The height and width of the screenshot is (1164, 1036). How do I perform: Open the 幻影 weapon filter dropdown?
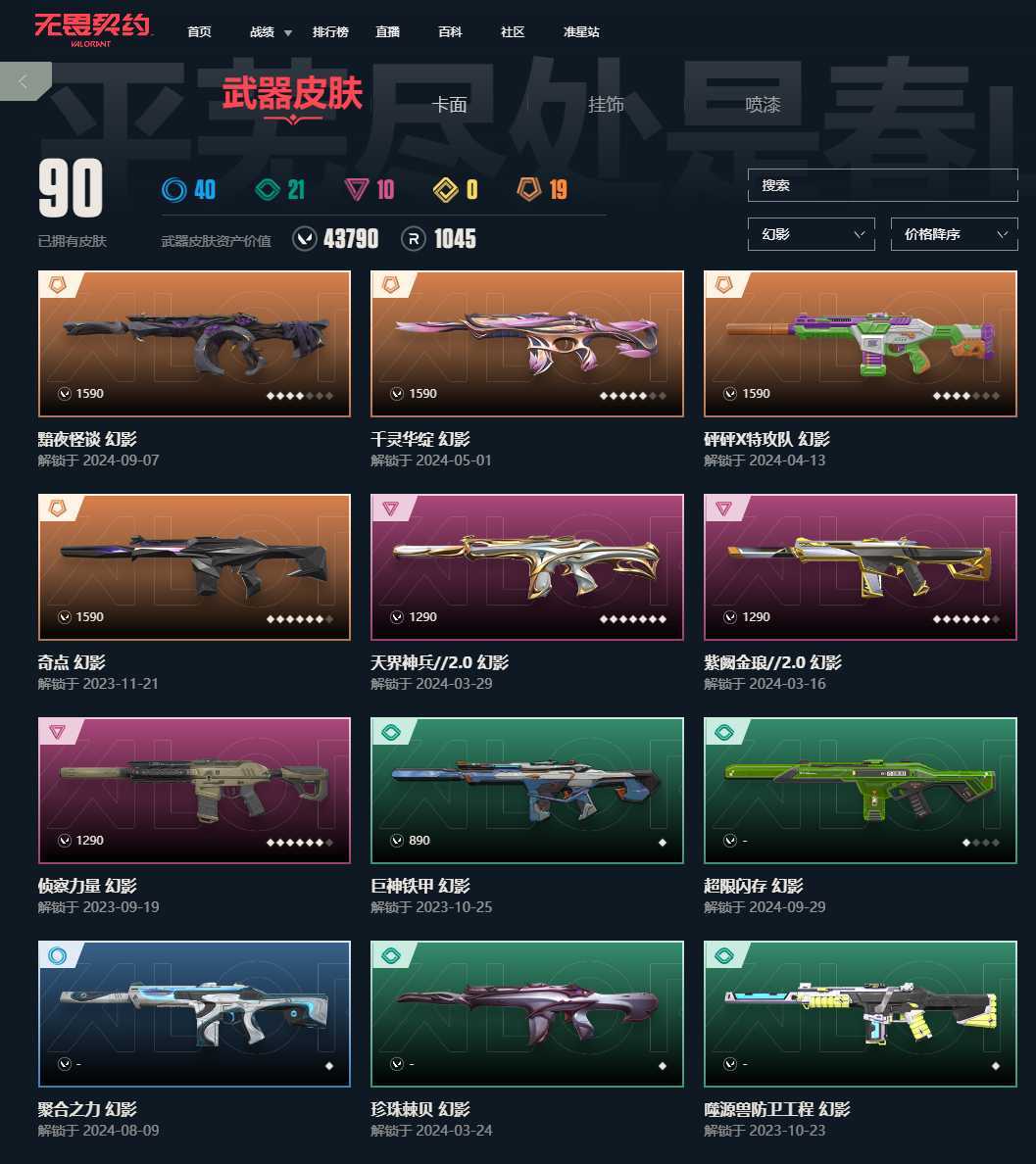coord(811,234)
